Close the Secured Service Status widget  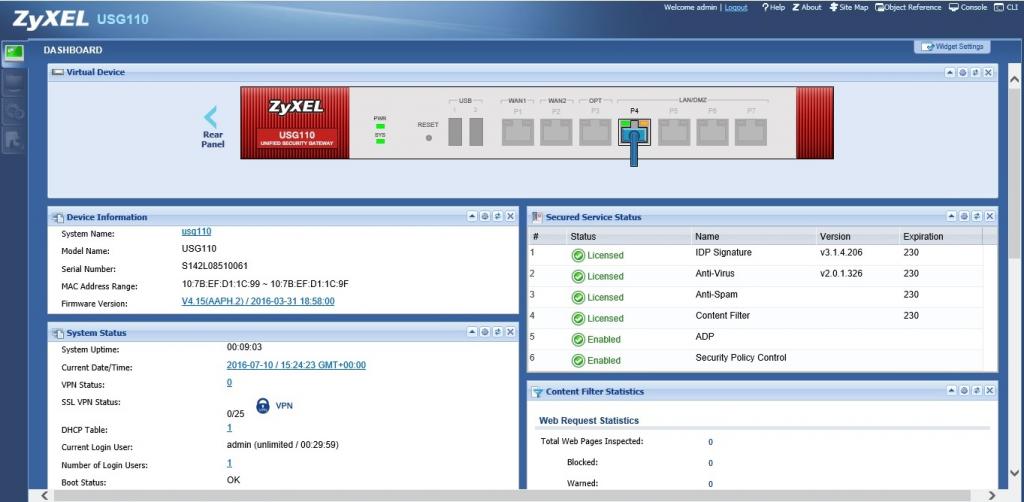[x=989, y=216]
